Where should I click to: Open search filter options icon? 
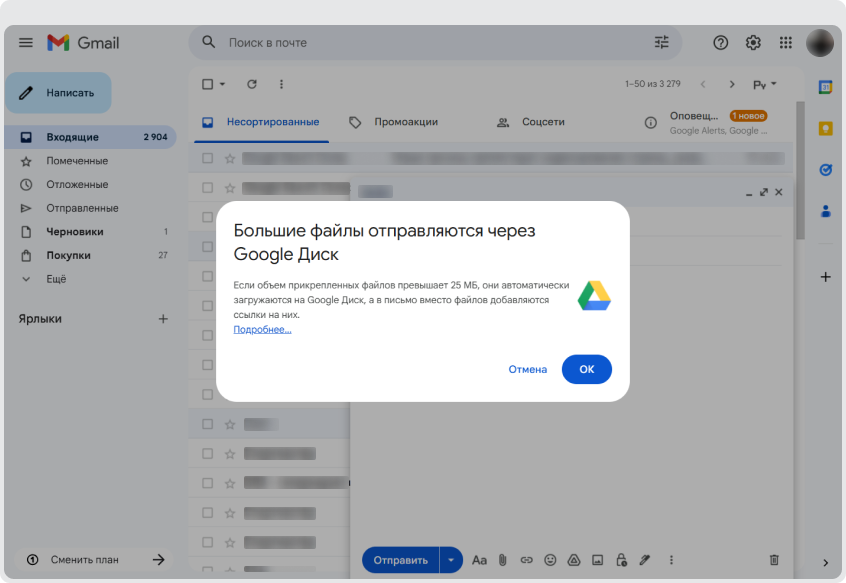[x=661, y=42]
